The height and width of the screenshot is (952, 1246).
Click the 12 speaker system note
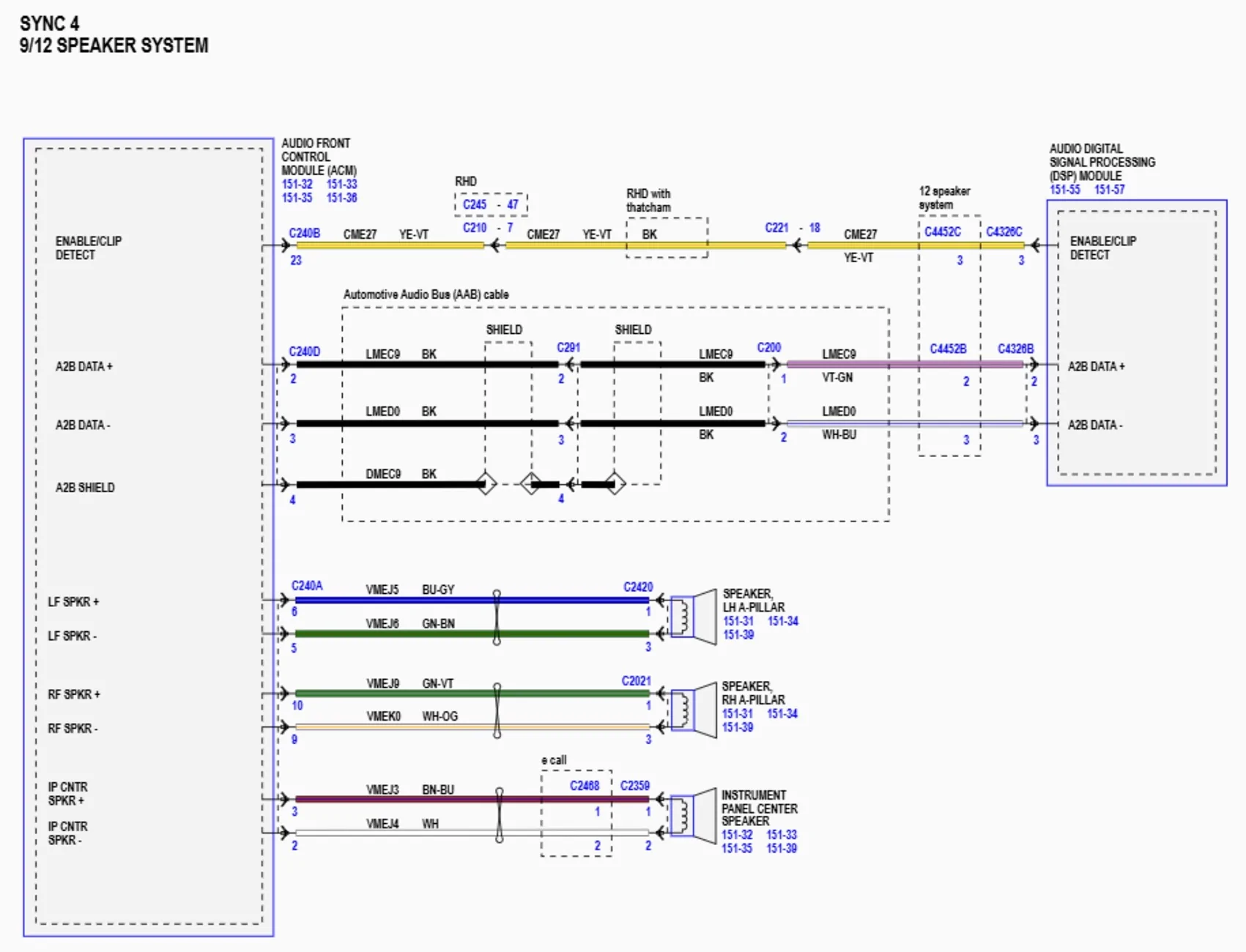[x=944, y=198]
